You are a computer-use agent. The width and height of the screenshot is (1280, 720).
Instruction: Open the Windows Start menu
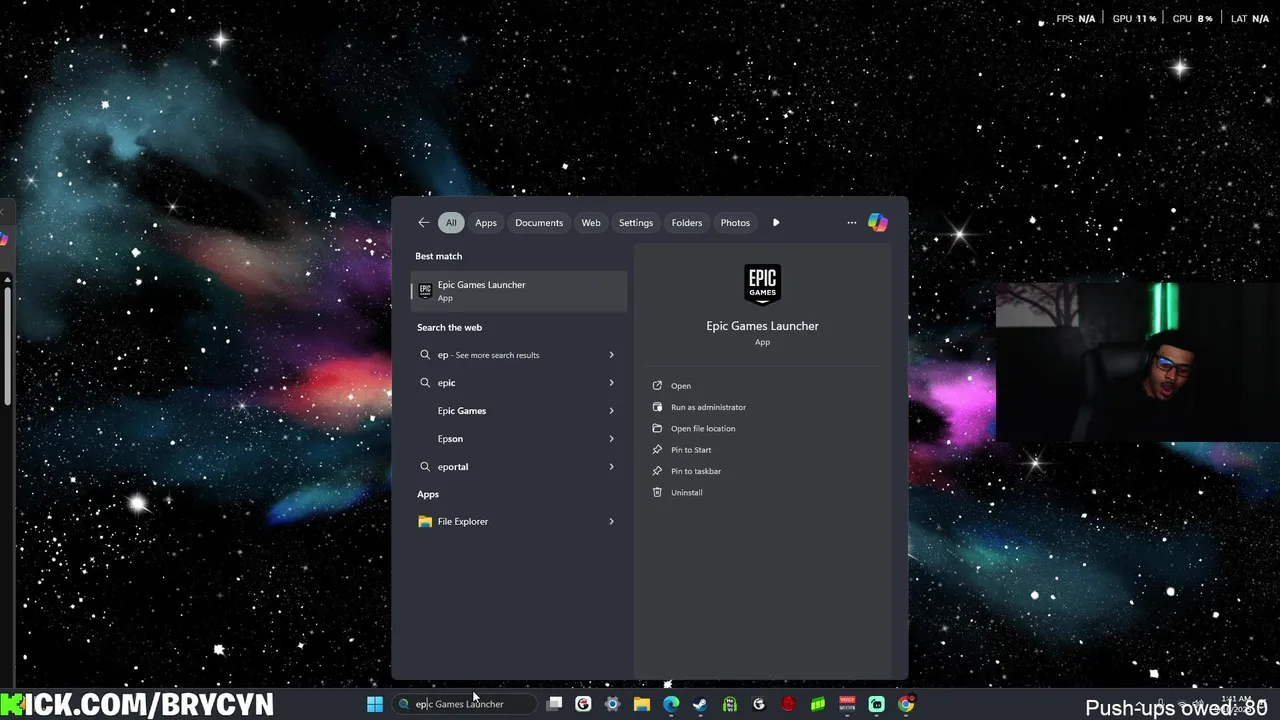(x=375, y=704)
